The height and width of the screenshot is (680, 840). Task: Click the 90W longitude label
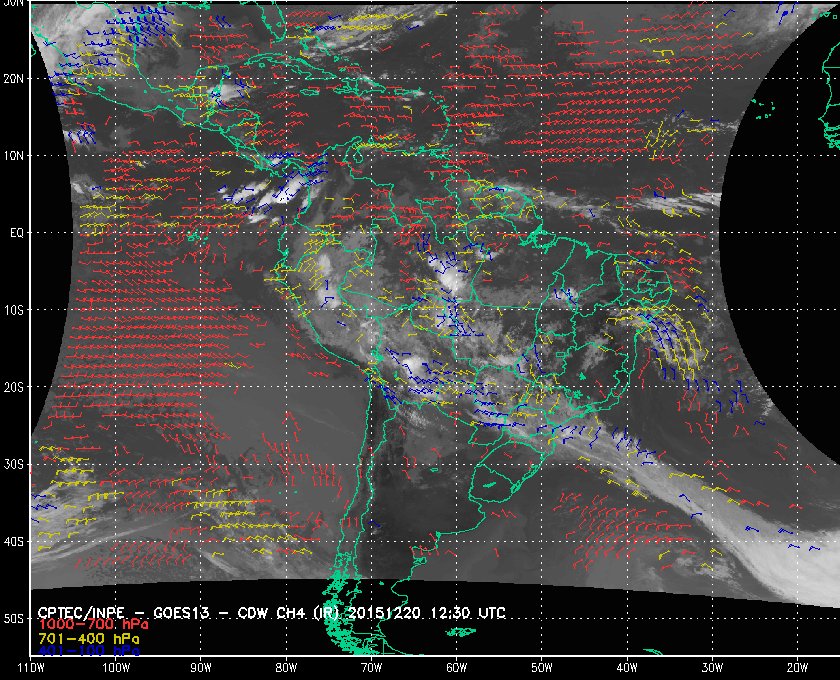click(201, 668)
